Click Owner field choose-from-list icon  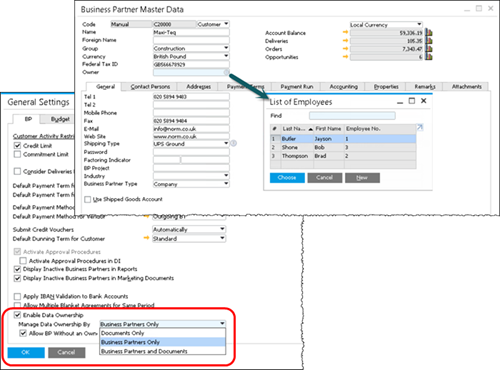226,72
